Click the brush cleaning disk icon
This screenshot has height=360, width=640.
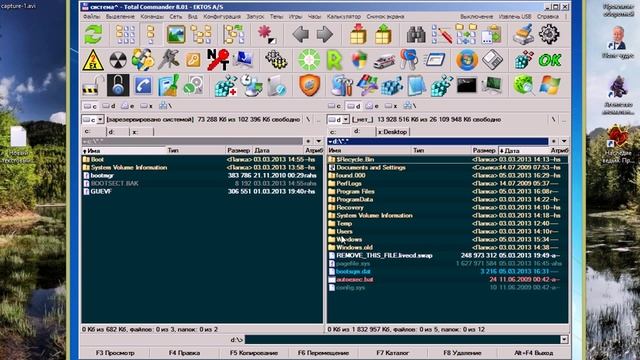(x=523, y=34)
